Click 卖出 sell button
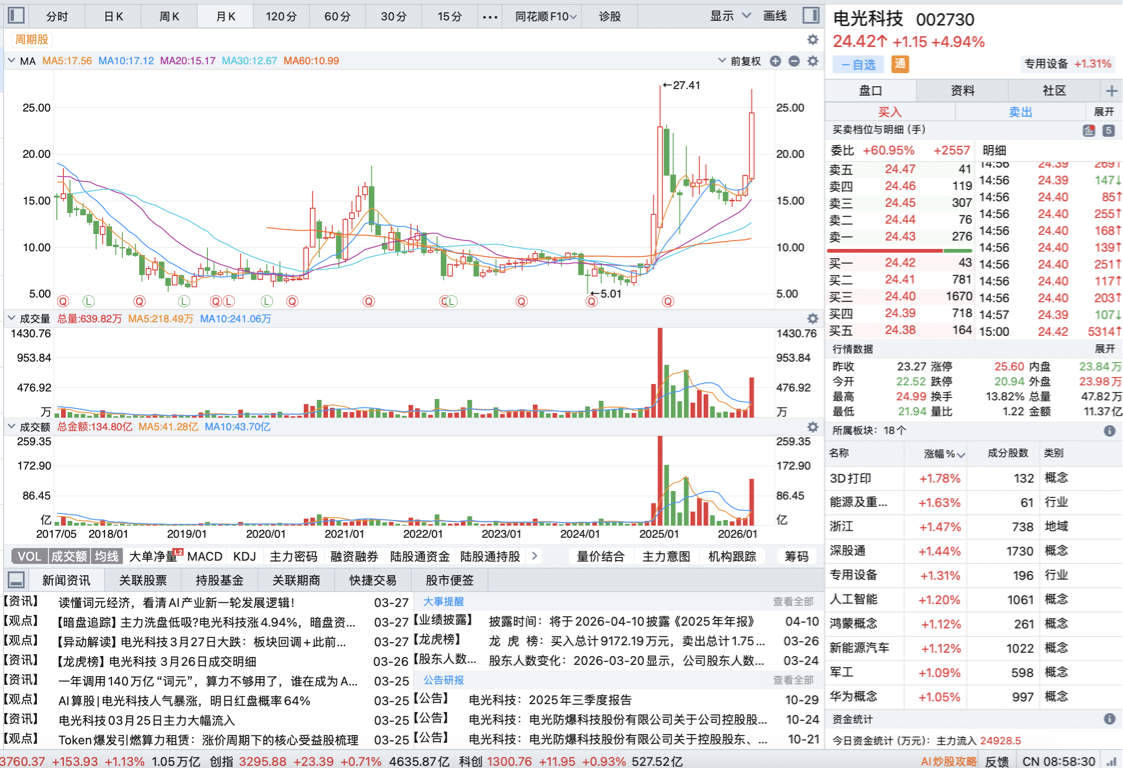The width and height of the screenshot is (1123, 768). [x=1020, y=112]
